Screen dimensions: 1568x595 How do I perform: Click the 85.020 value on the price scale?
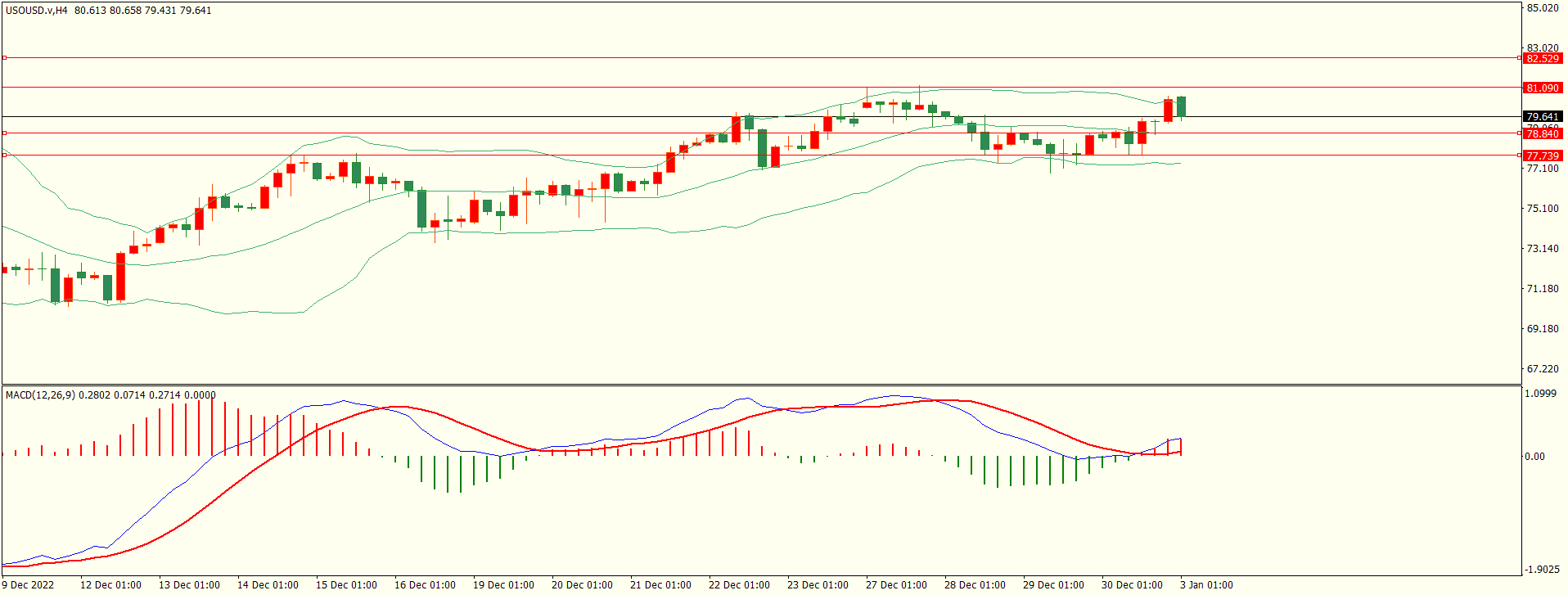[x=1542, y=8]
